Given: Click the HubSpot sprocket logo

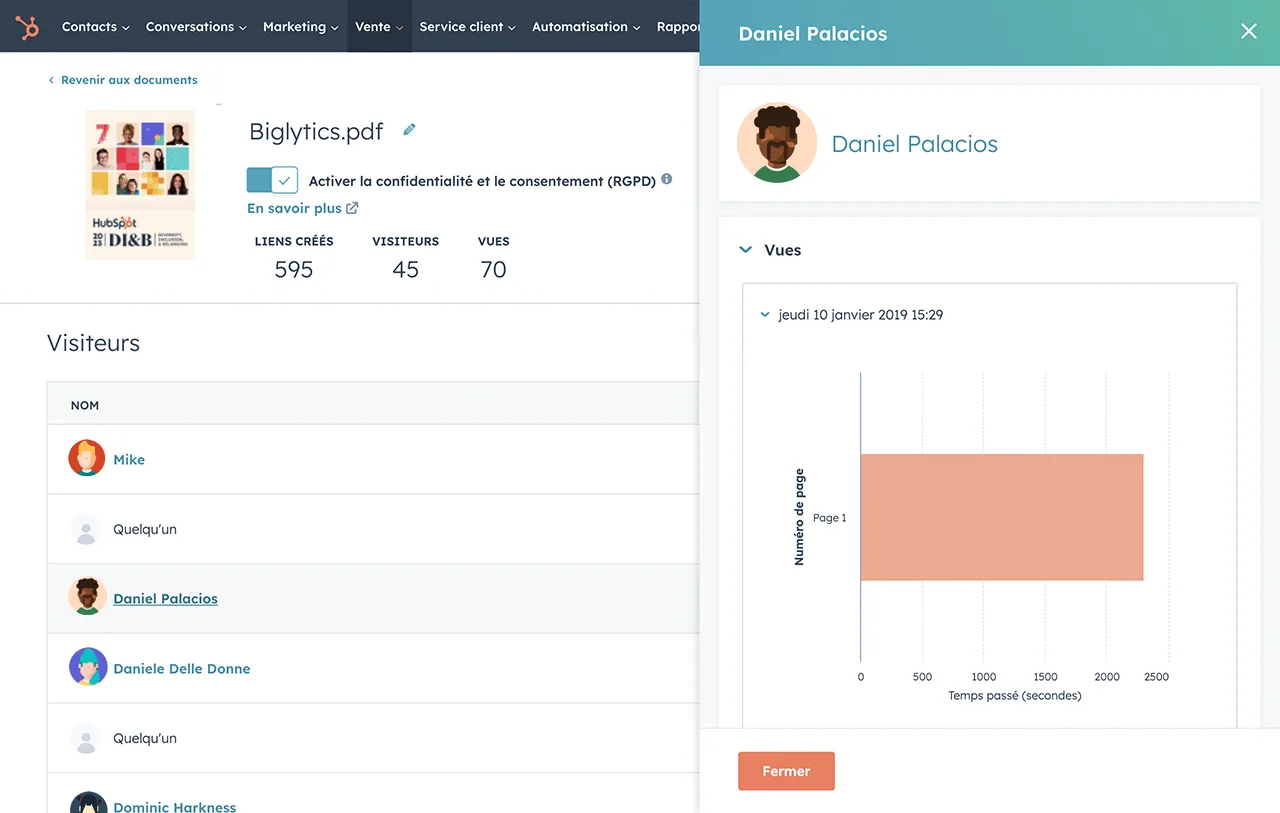Looking at the screenshot, I should 27,27.
